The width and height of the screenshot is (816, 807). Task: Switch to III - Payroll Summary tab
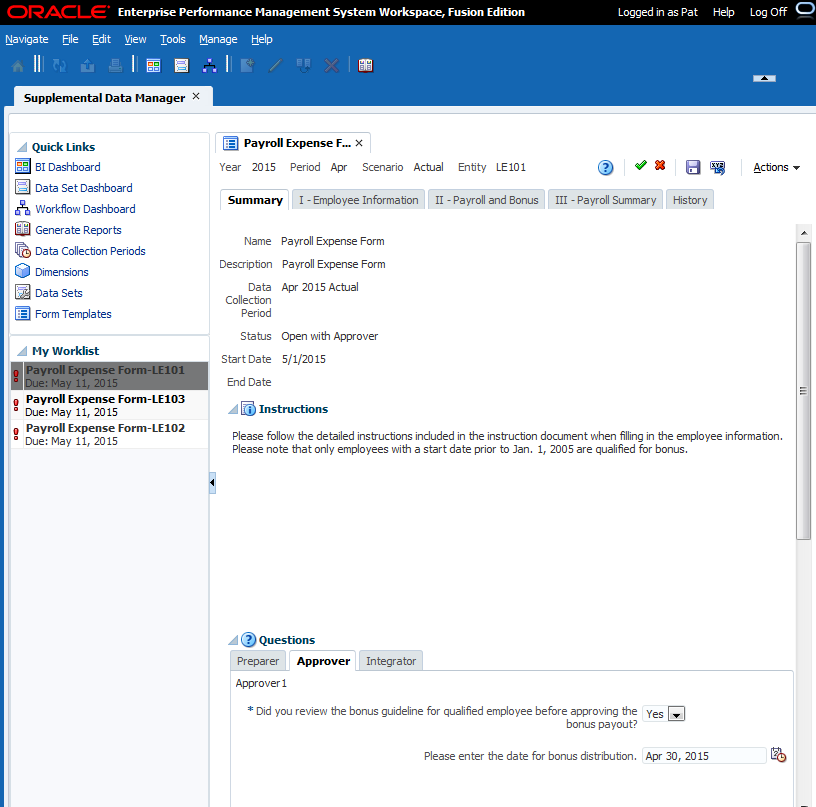(x=605, y=200)
